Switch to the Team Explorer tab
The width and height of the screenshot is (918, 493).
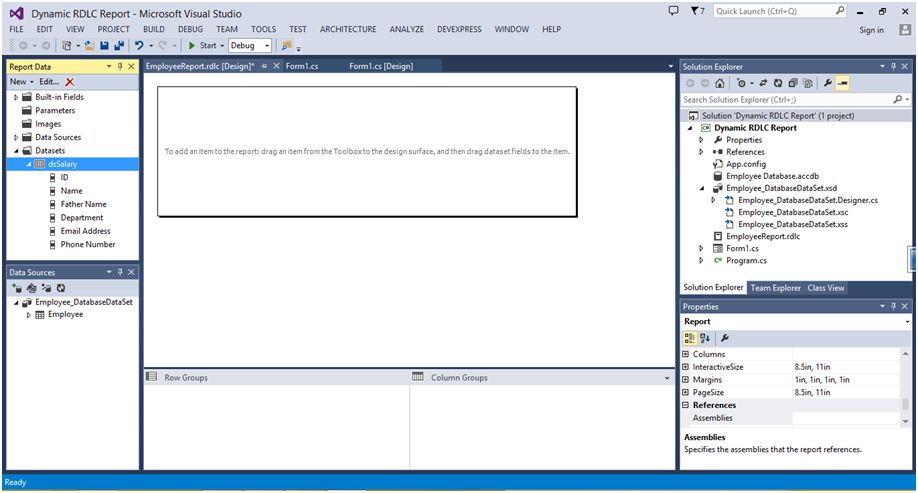pyautogui.click(x=776, y=288)
